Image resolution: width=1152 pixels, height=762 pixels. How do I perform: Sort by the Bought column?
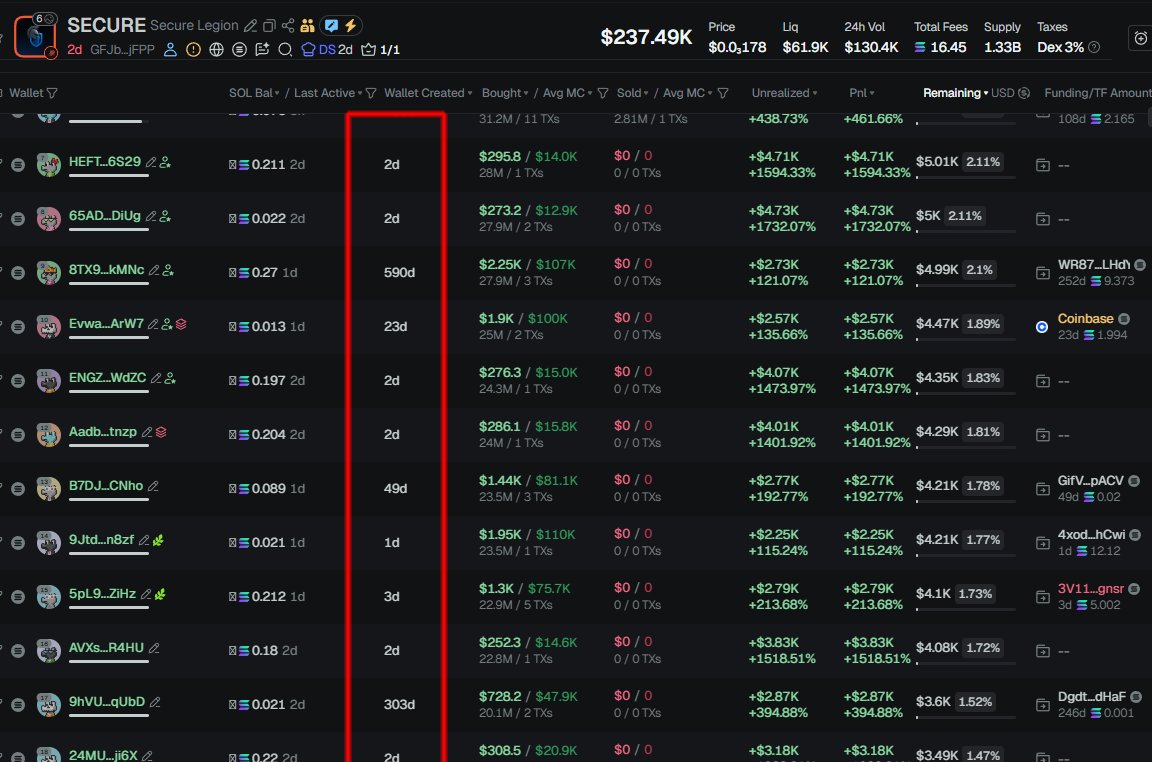tap(505, 93)
